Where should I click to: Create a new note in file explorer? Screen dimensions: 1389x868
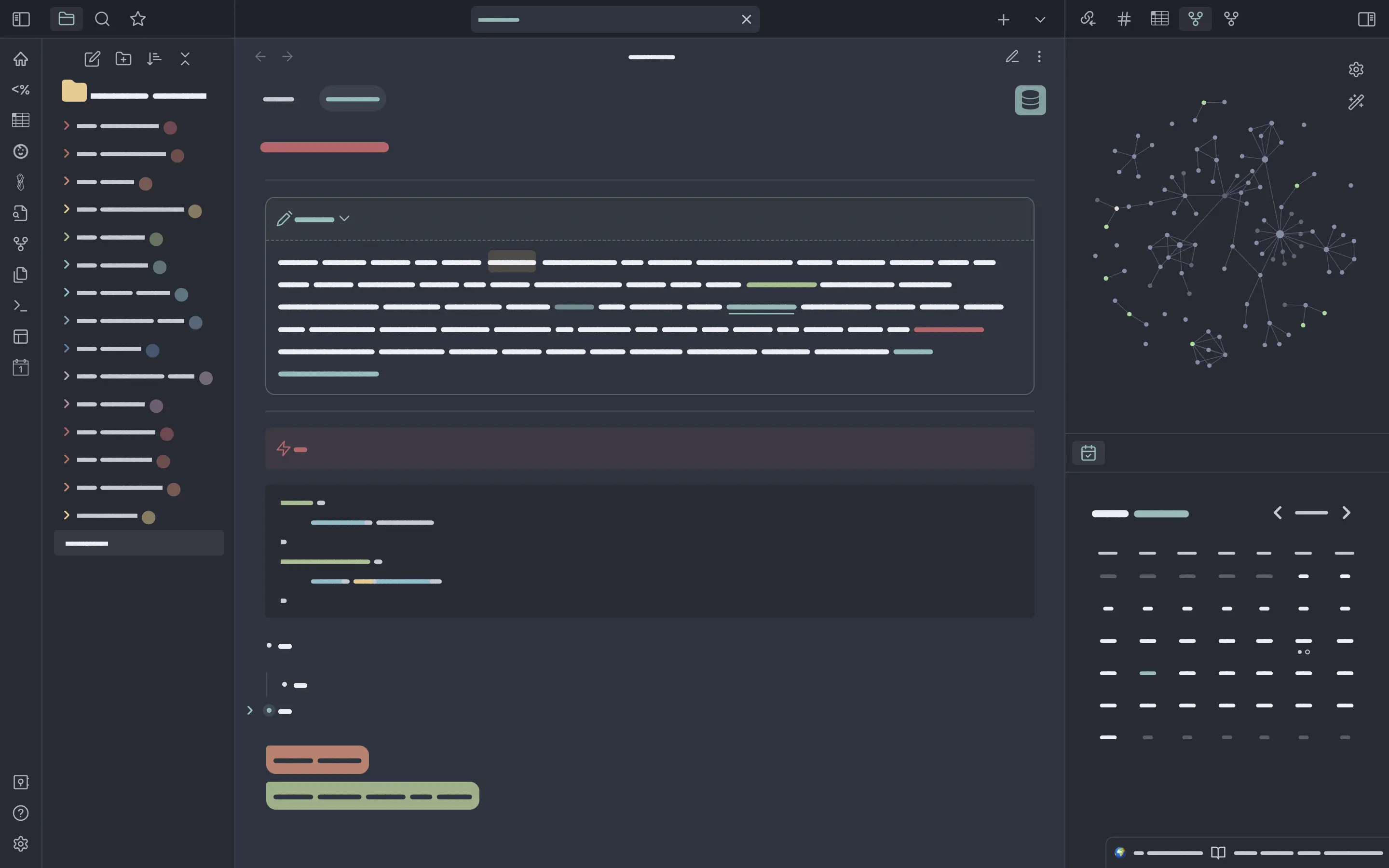pos(92,58)
